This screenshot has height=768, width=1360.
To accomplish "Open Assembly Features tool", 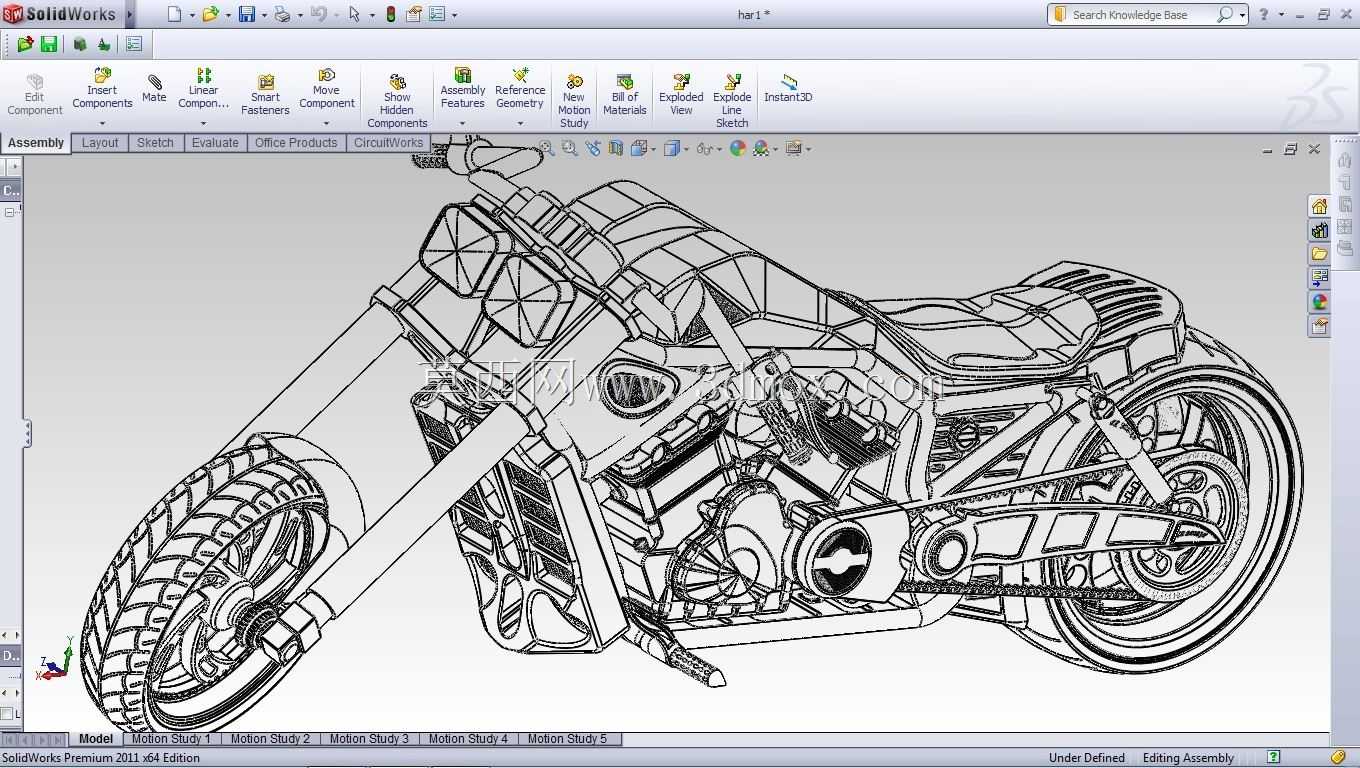I will [x=462, y=89].
